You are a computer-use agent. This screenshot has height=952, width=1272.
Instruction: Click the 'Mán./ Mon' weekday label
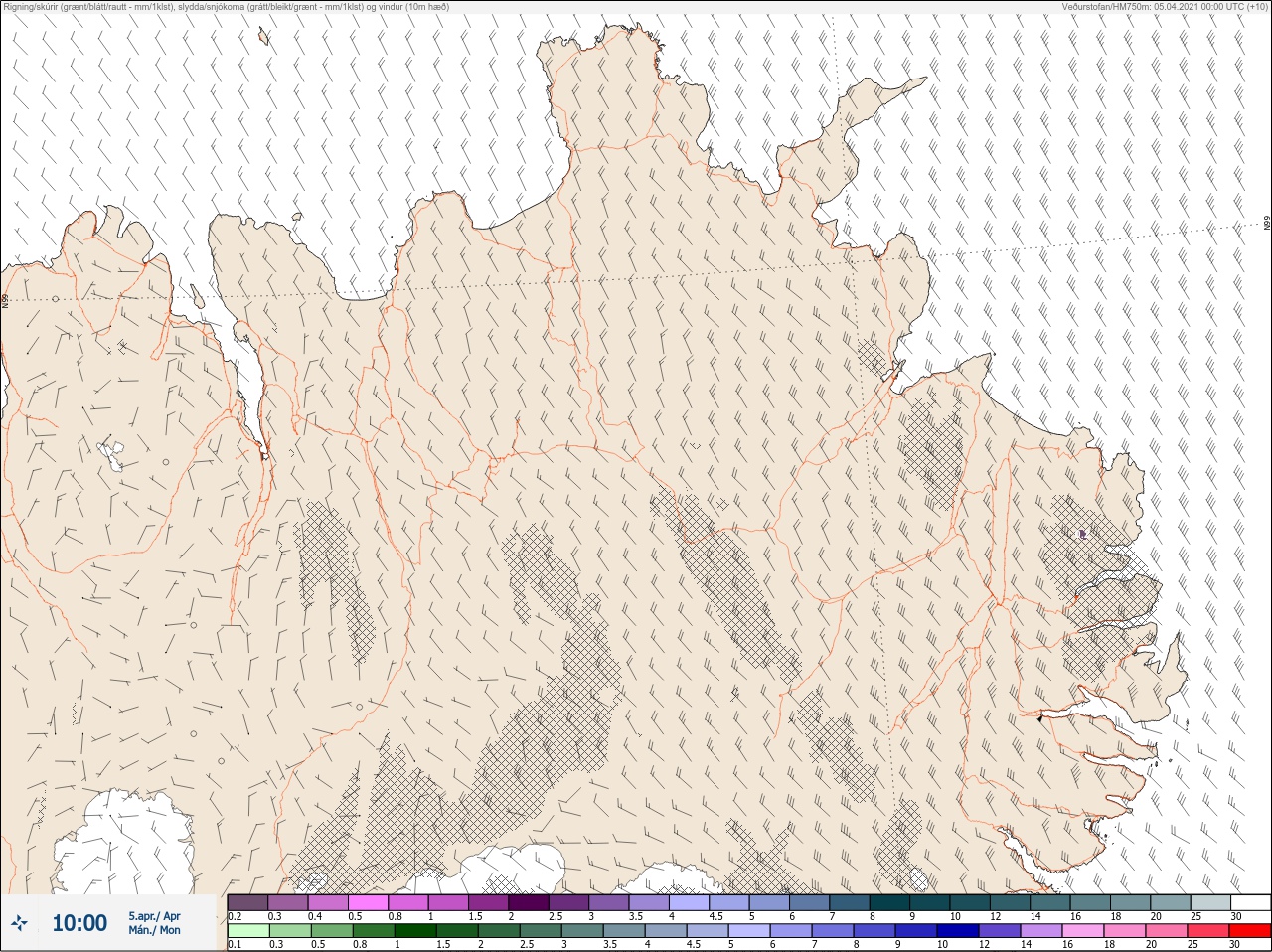pos(154,931)
